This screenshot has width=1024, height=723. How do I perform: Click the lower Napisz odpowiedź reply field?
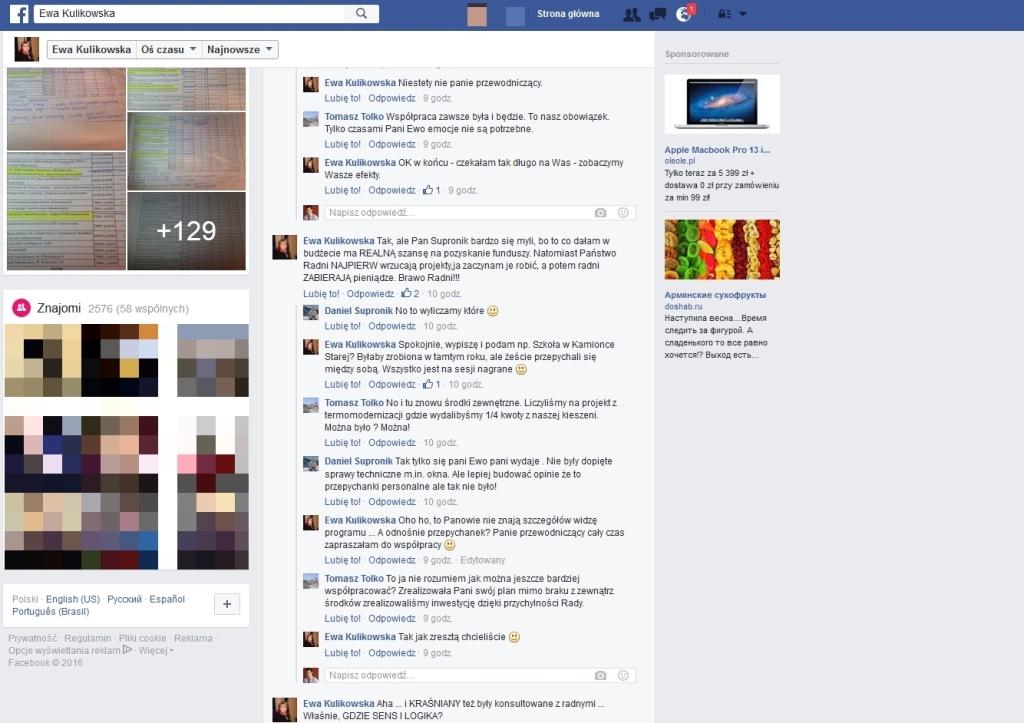coord(458,675)
